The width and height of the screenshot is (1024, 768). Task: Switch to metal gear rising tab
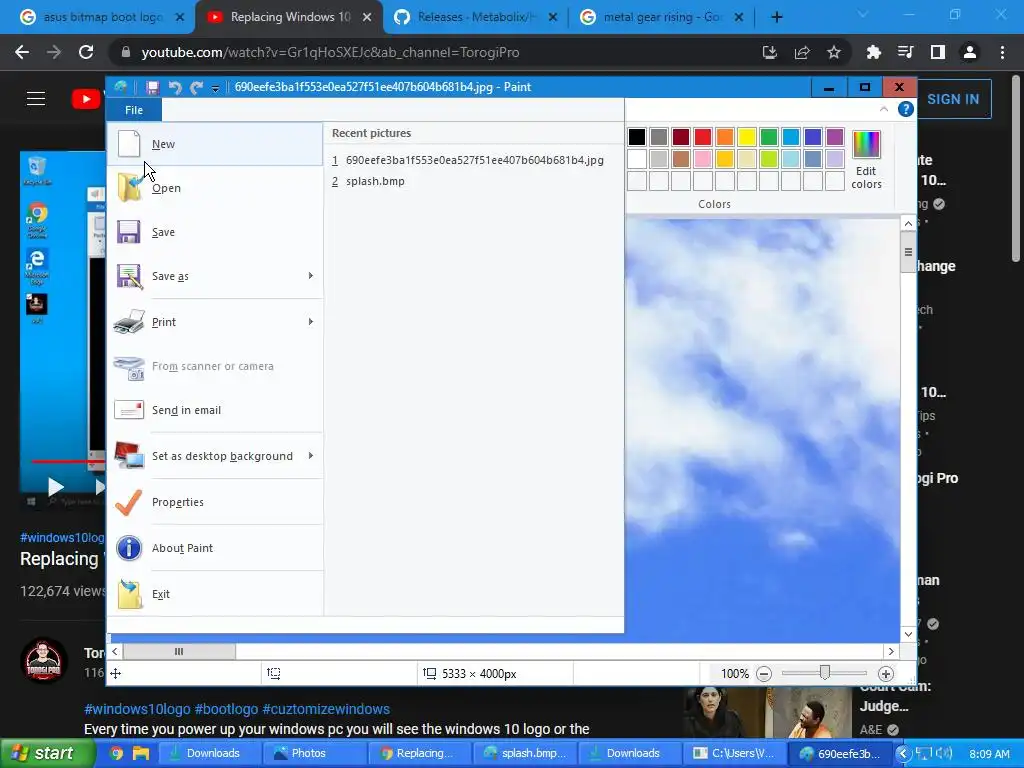point(661,17)
